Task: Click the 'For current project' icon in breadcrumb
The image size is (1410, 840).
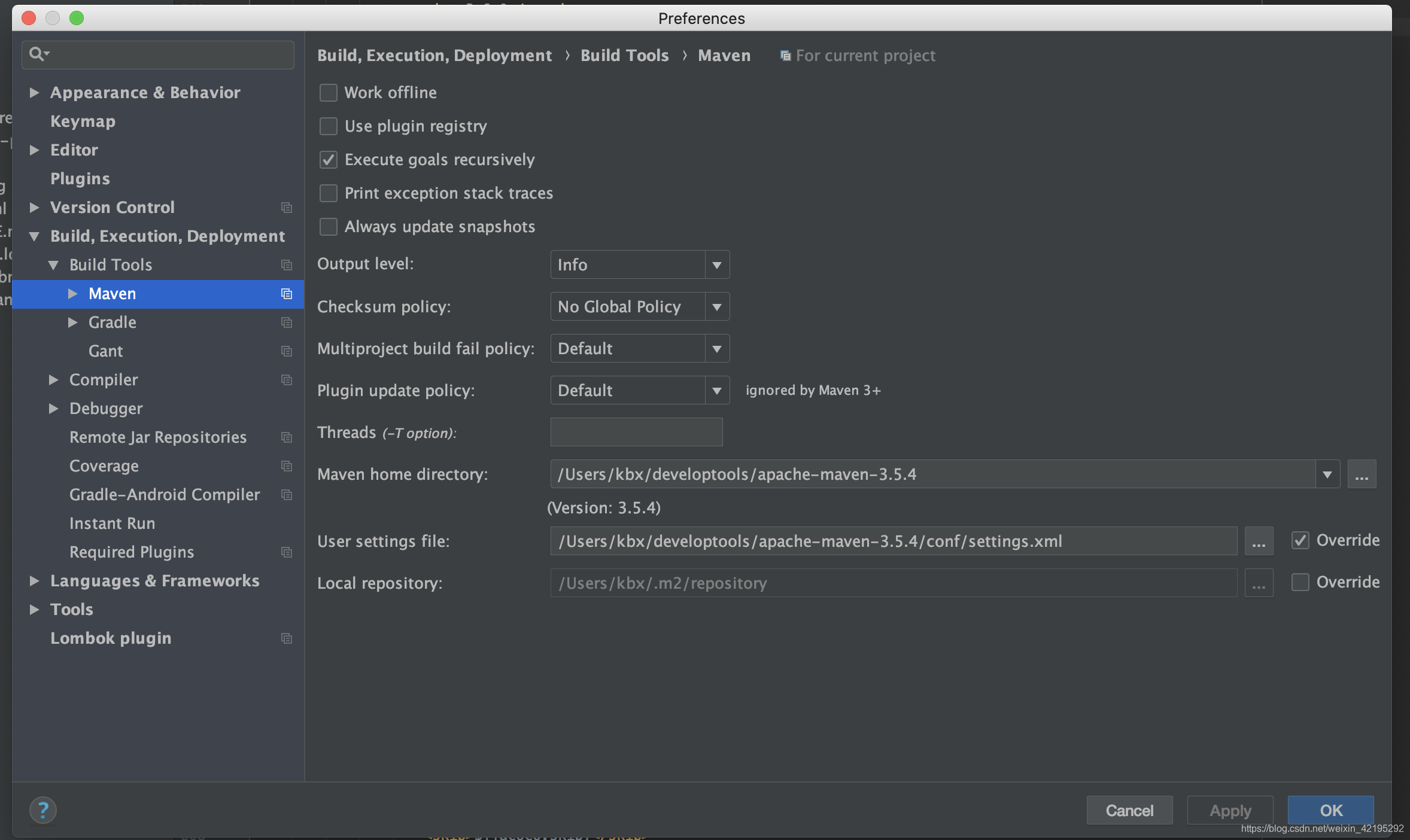Action: coord(785,55)
